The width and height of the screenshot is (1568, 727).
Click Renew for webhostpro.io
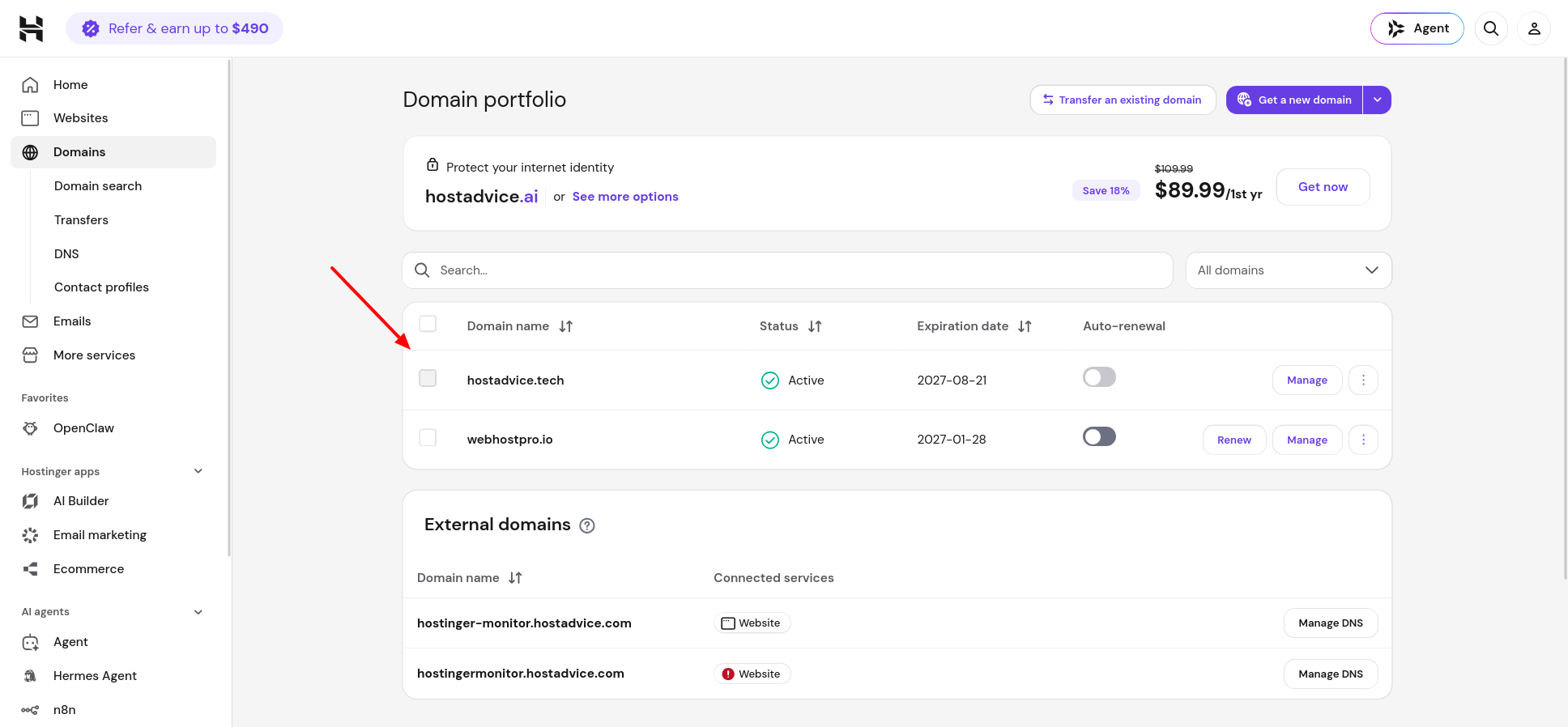[1234, 440]
